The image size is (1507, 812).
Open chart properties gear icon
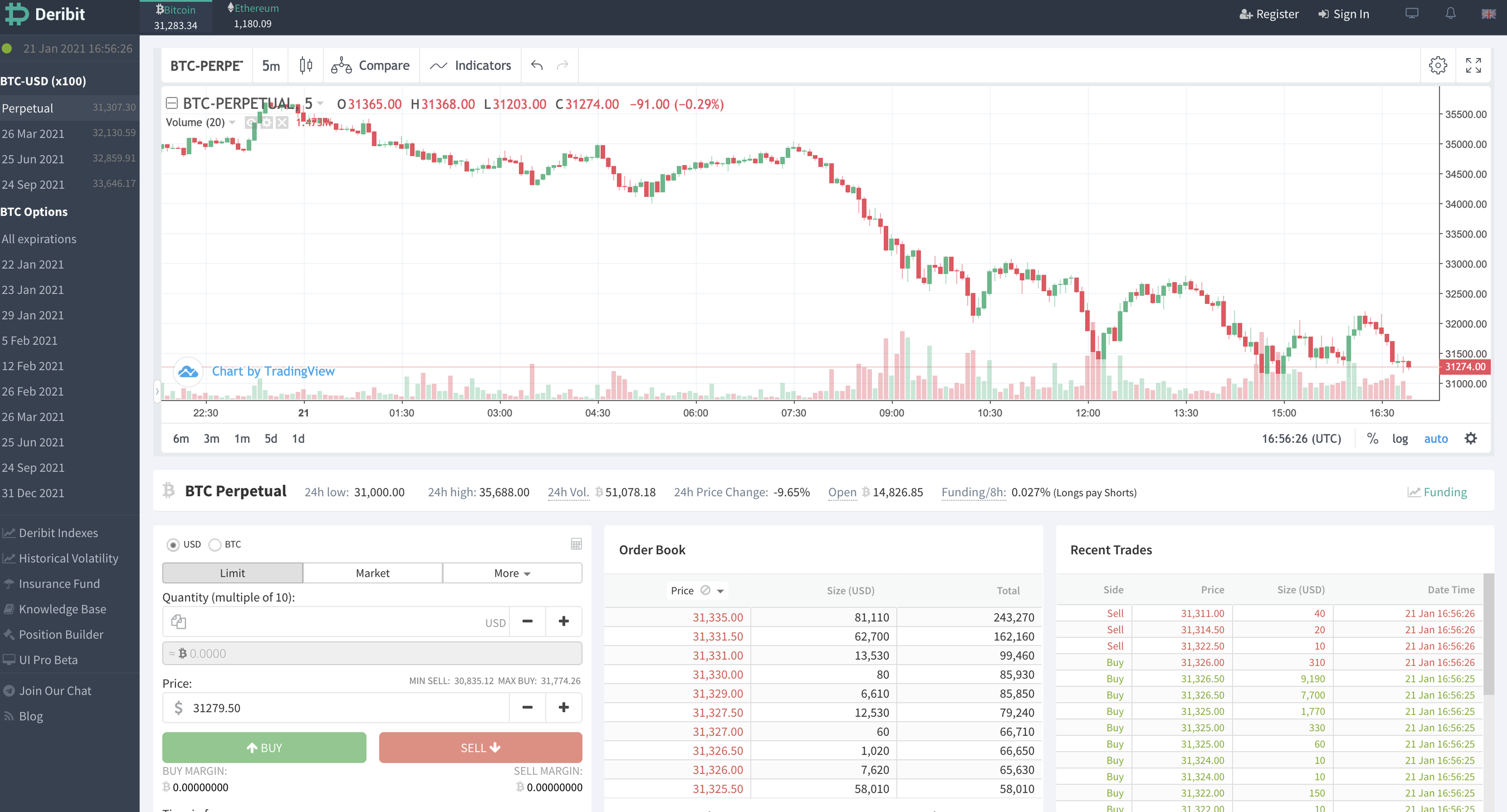click(1438, 65)
